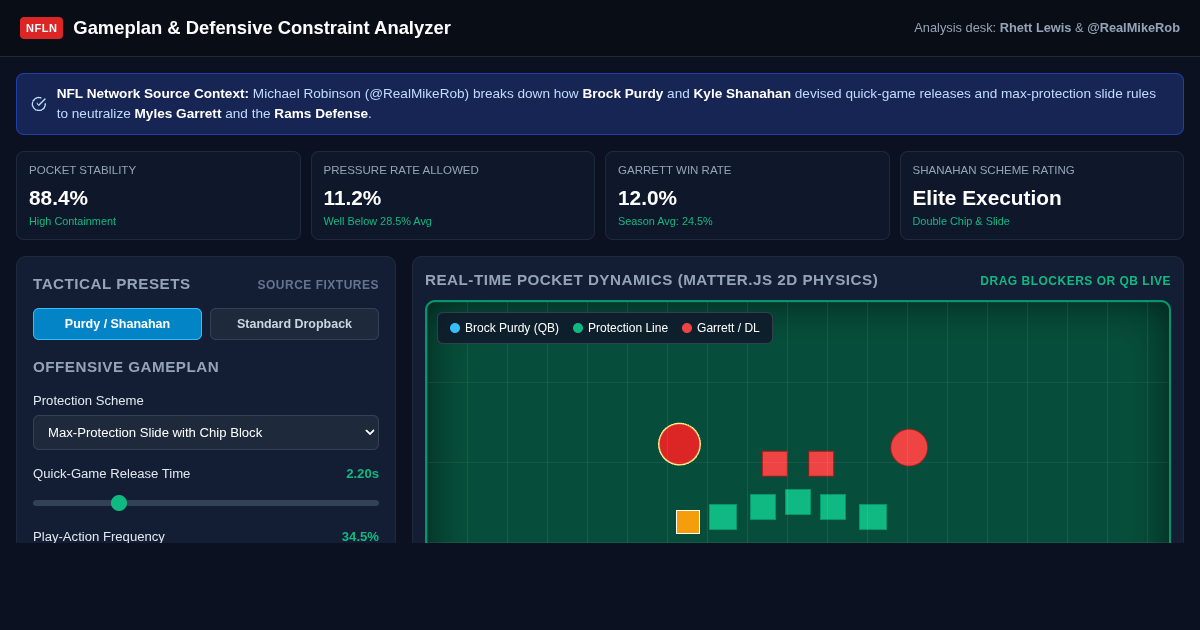Click the left red DL square

(775, 464)
